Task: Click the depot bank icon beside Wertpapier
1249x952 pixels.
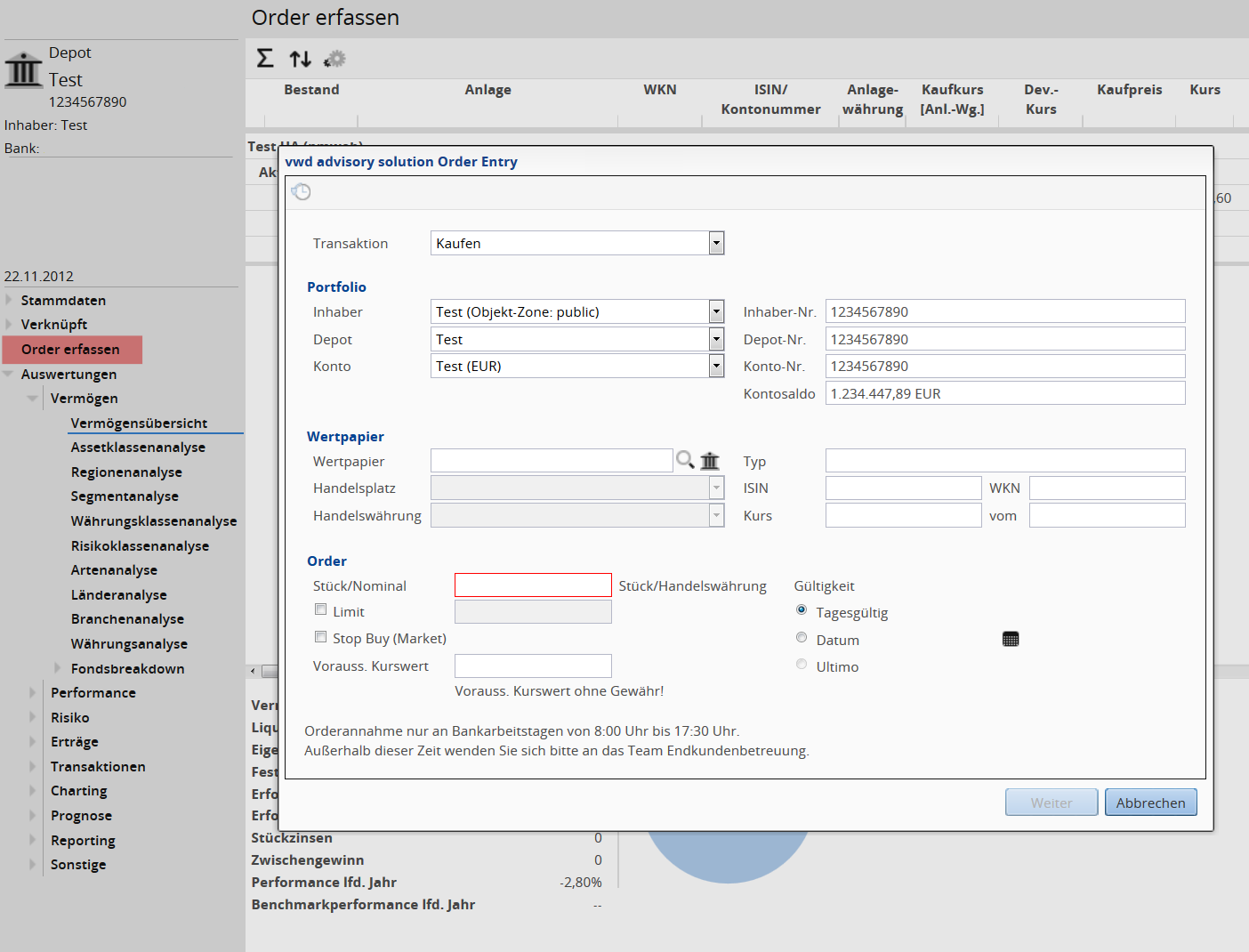Action: pyautogui.click(x=710, y=461)
